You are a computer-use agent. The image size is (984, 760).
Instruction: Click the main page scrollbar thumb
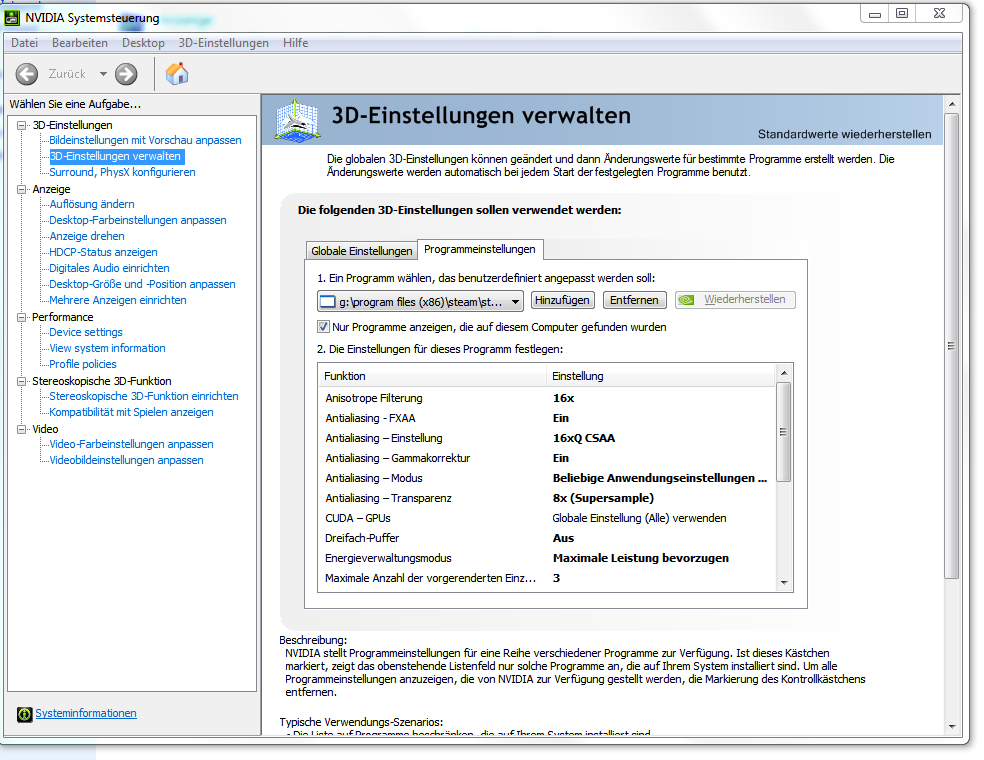[x=951, y=346]
